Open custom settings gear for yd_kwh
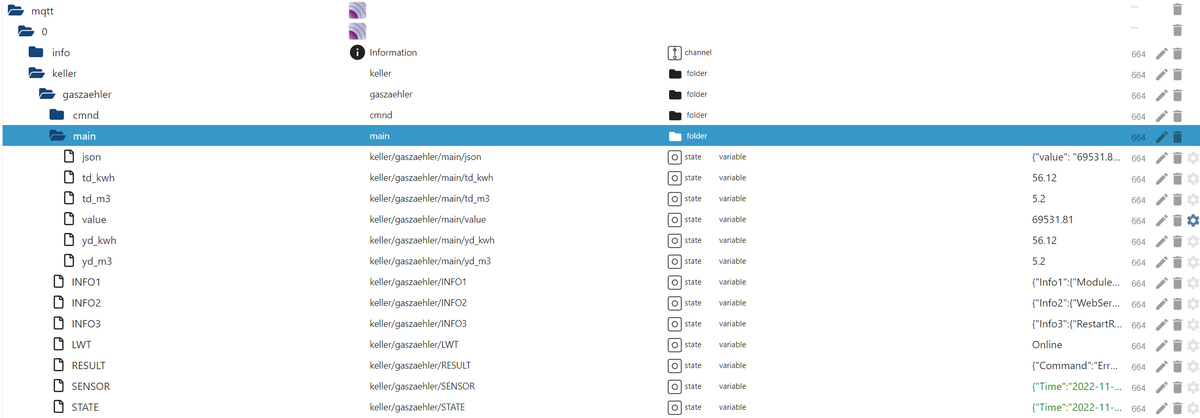Viewport: 1200px width, 418px height. pyautogui.click(x=1192, y=241)
